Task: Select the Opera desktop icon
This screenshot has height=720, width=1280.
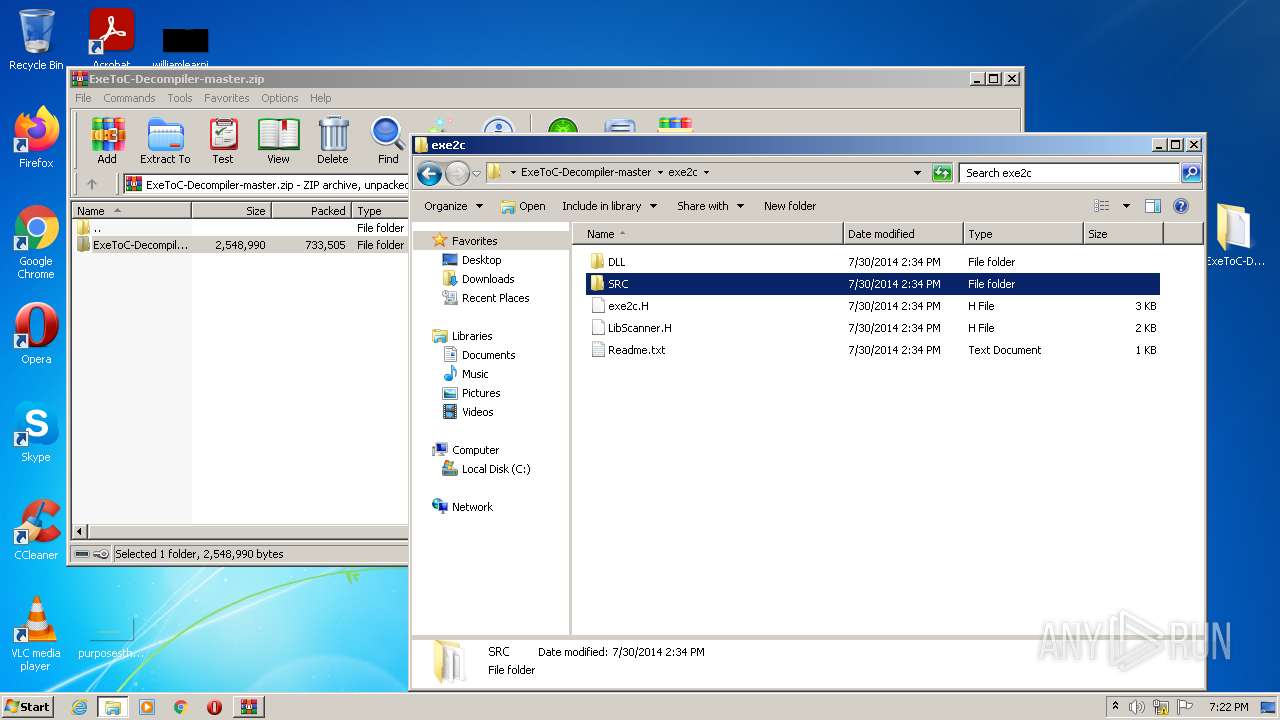Action: click(36, 334)
